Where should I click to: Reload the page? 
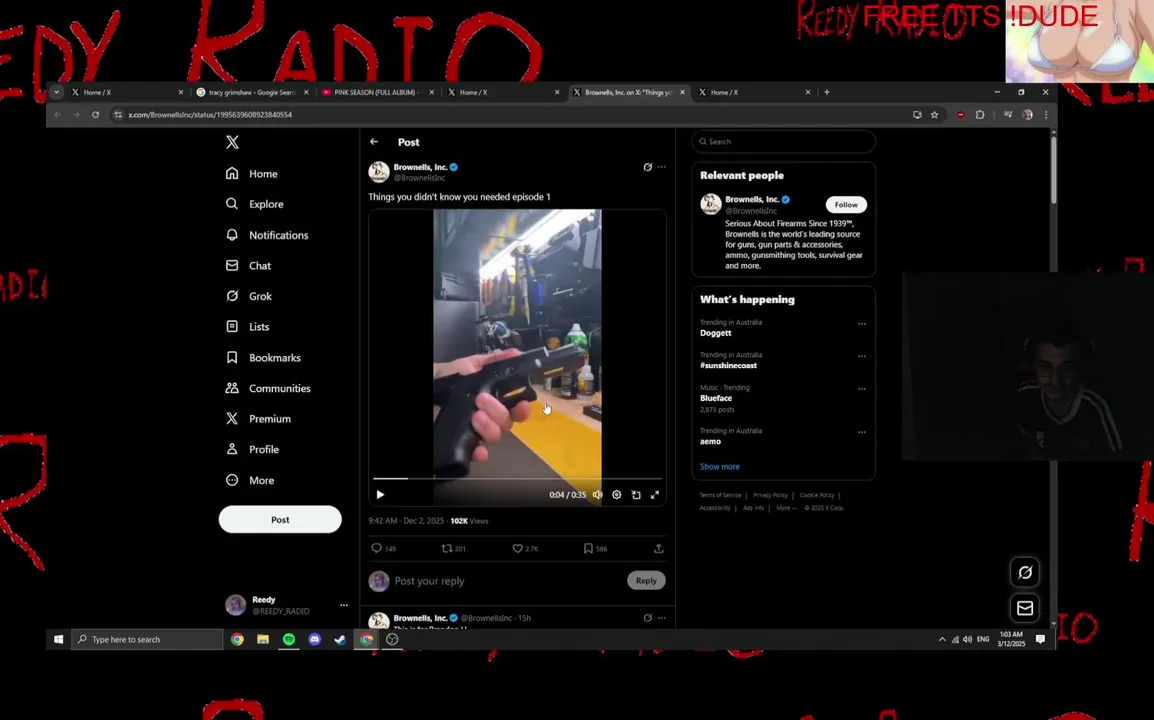click(x=95, y=115)
